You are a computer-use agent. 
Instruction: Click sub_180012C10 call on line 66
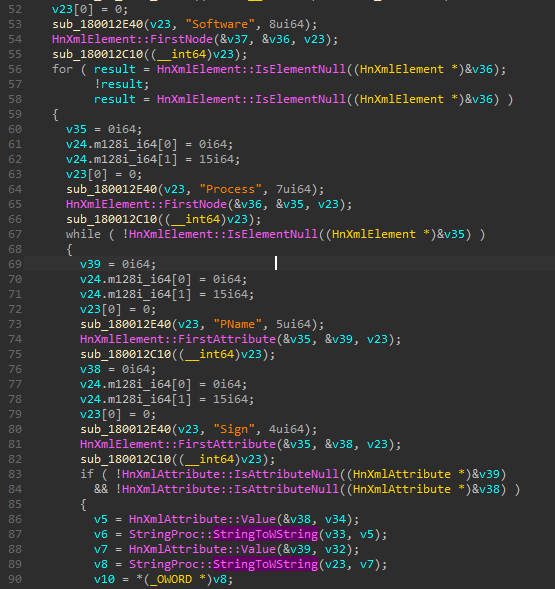tap(112, 219)
